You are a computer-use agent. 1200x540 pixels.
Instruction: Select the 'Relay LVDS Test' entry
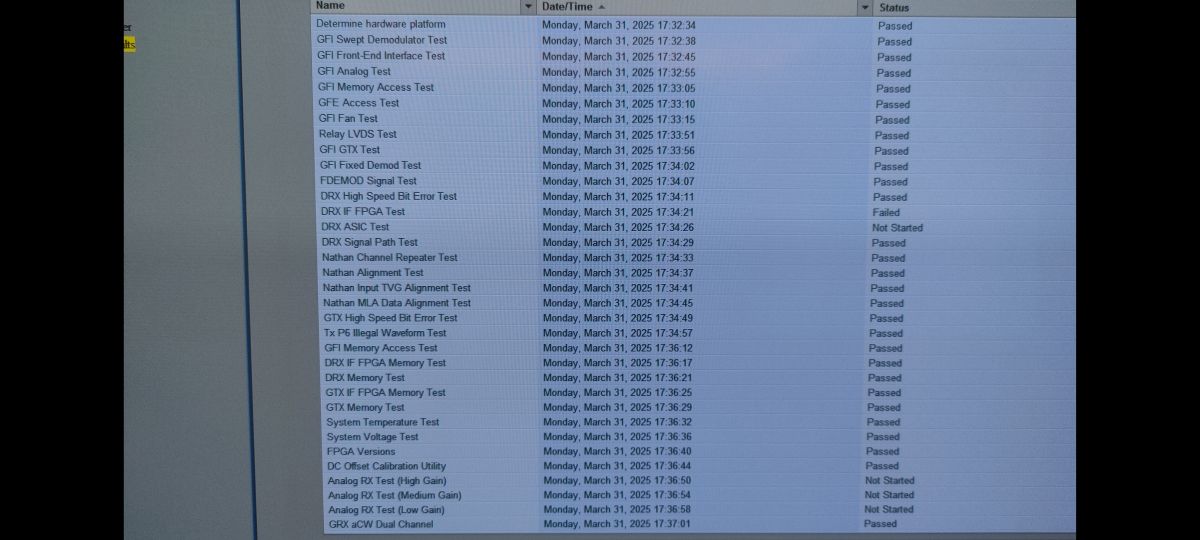point(358,134)
